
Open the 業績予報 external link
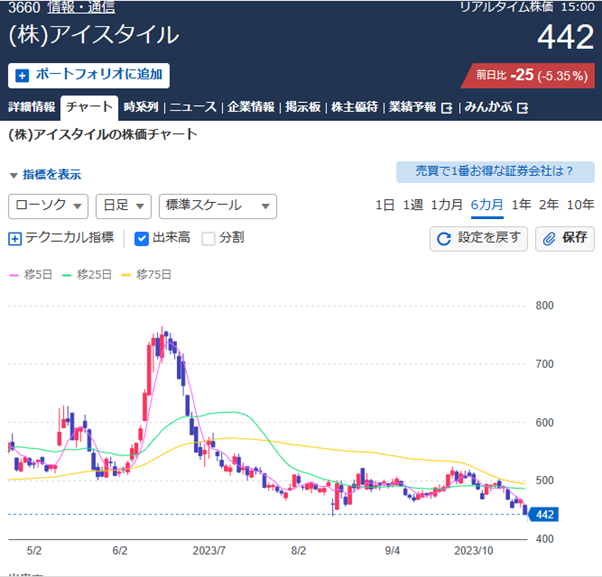coord(420,107)
